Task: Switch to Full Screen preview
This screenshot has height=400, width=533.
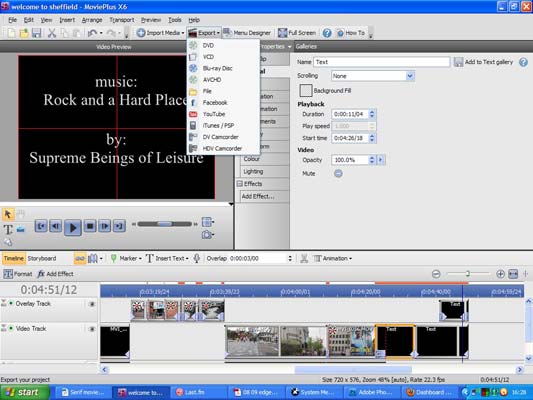Action: point(297,33)
